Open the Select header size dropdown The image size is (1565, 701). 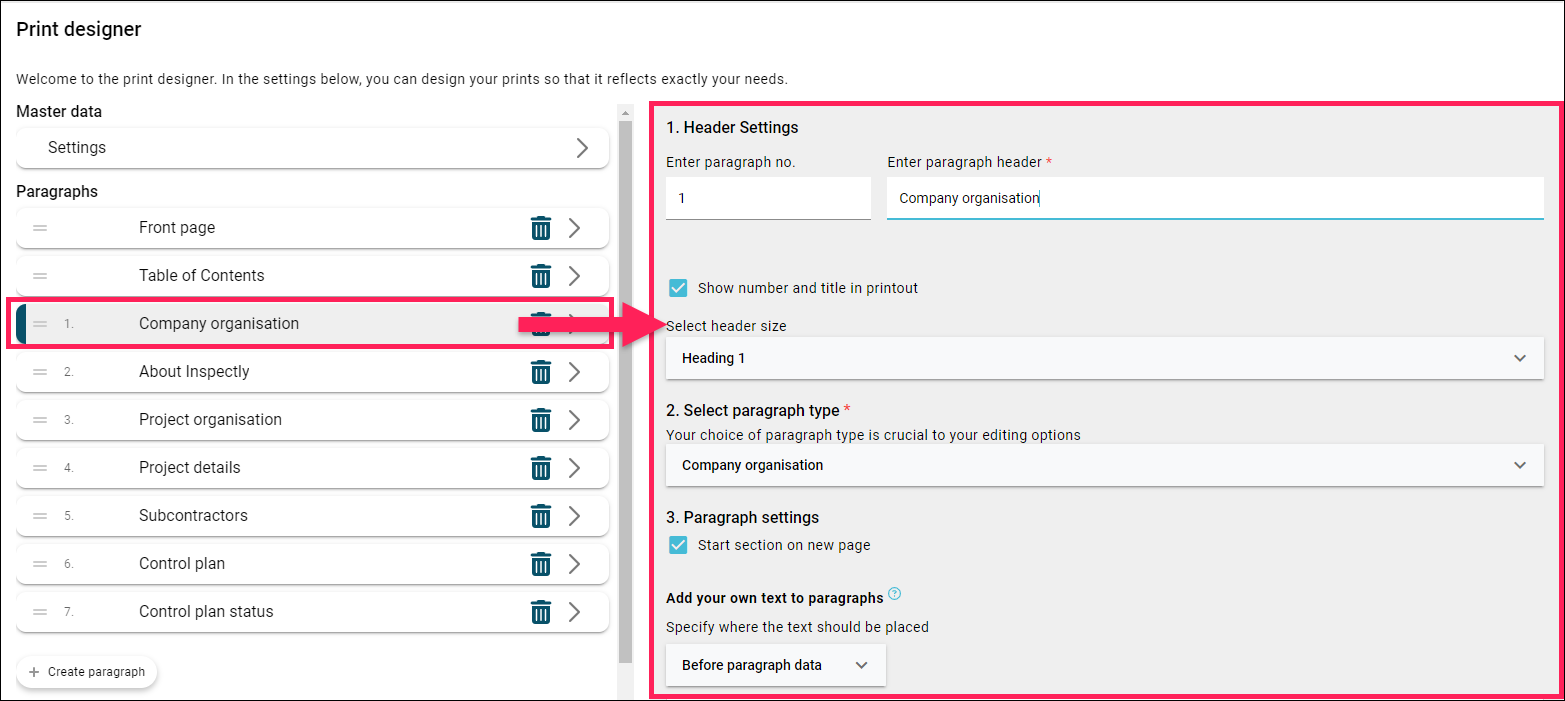[1105, 358]
